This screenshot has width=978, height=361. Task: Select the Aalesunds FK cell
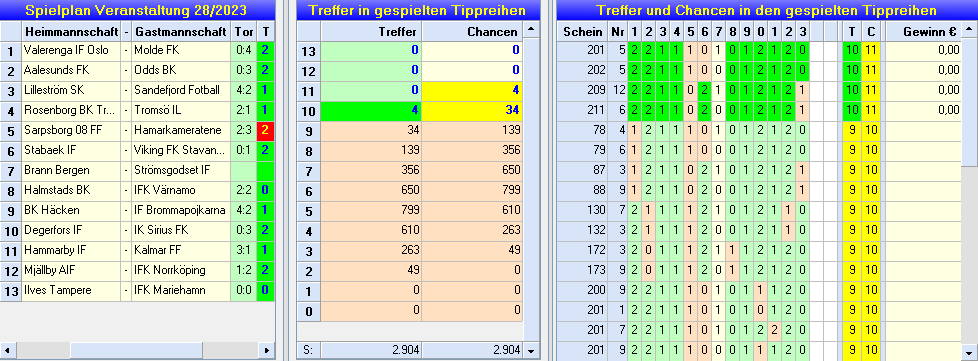click(71, 71)
